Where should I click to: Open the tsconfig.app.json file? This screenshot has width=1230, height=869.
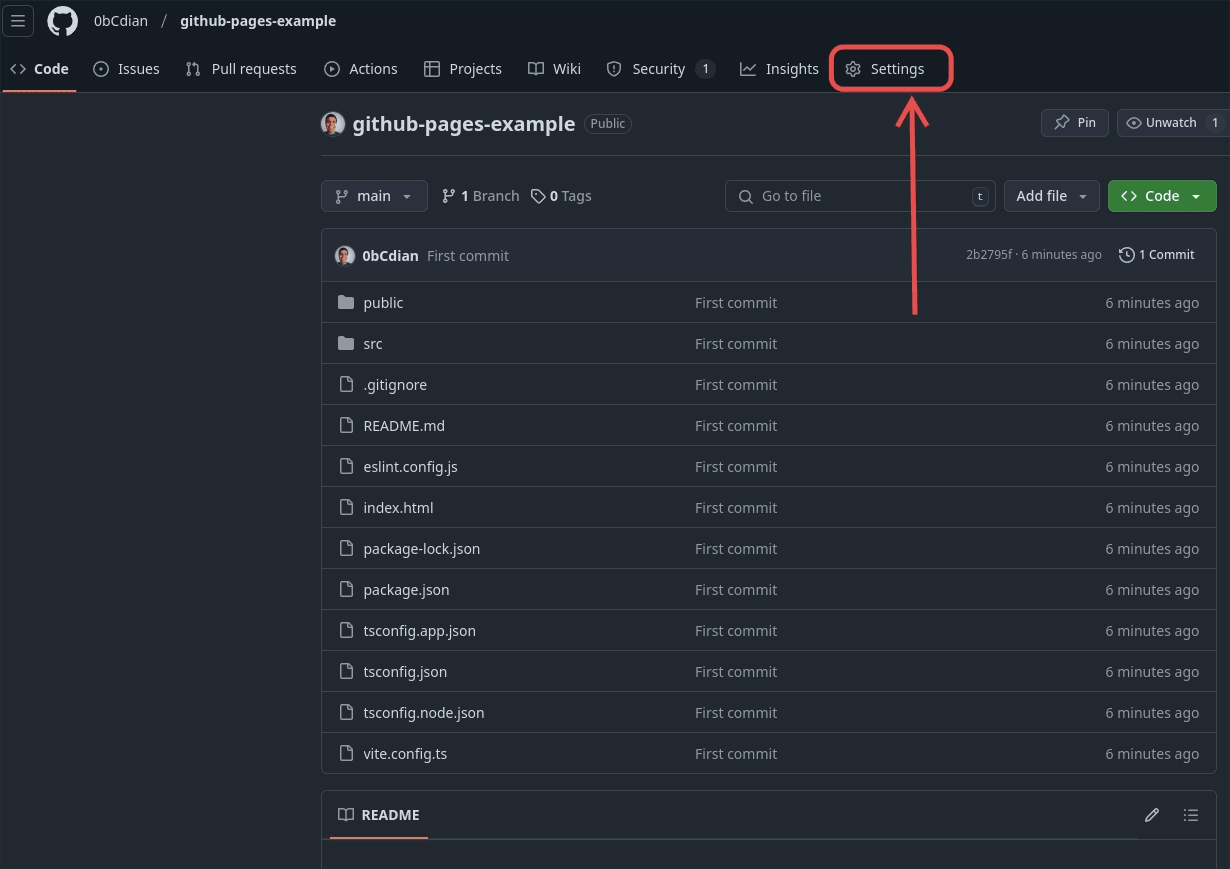coord(419,631)
